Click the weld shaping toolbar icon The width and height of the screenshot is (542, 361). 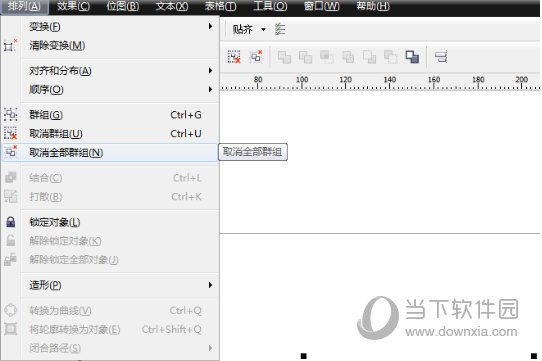284,57
